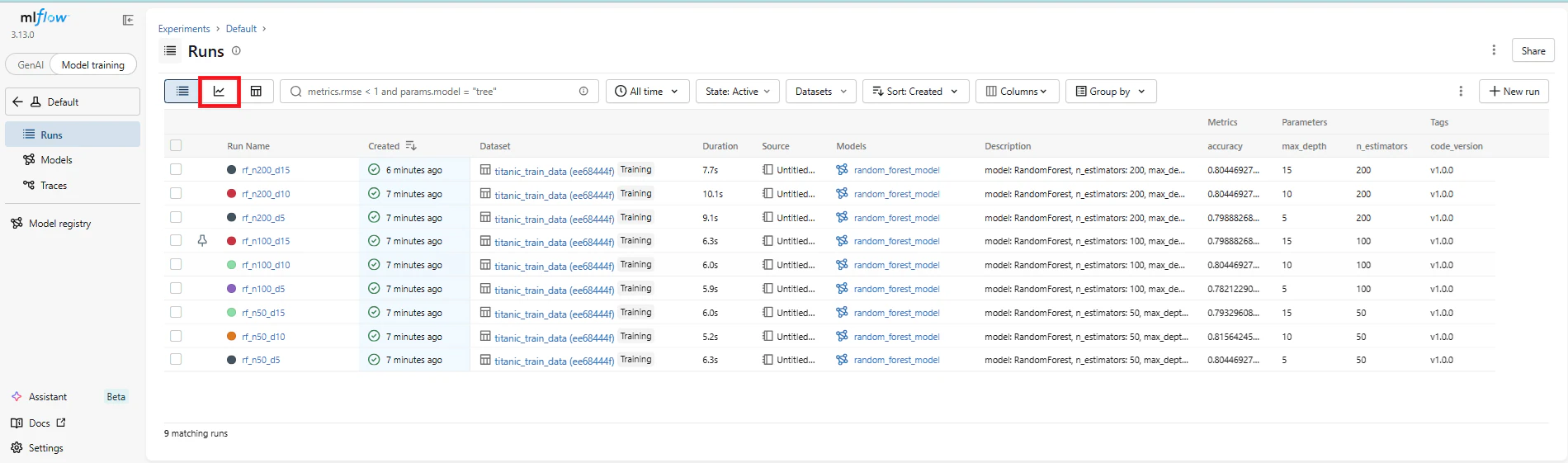Image resolution: width=1568 pixels, height=463 pixels.
Task: Open the Group by dropdown
Action: point(1111,92)
